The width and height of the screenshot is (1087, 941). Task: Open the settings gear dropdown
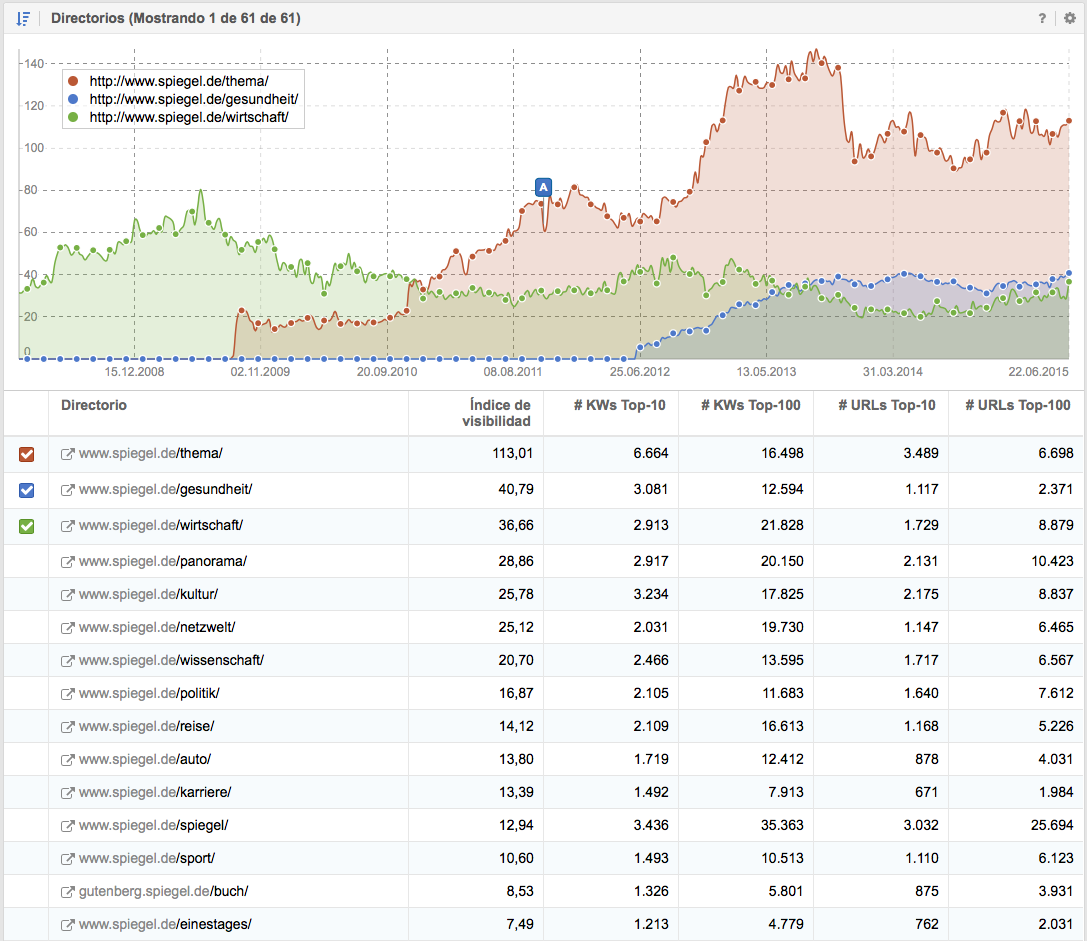tap(1069, 18)
